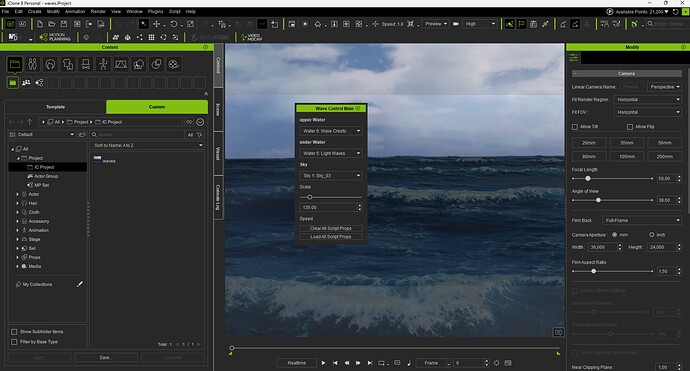Open the Animation menu
690x371 pixels.
[75, 11]
